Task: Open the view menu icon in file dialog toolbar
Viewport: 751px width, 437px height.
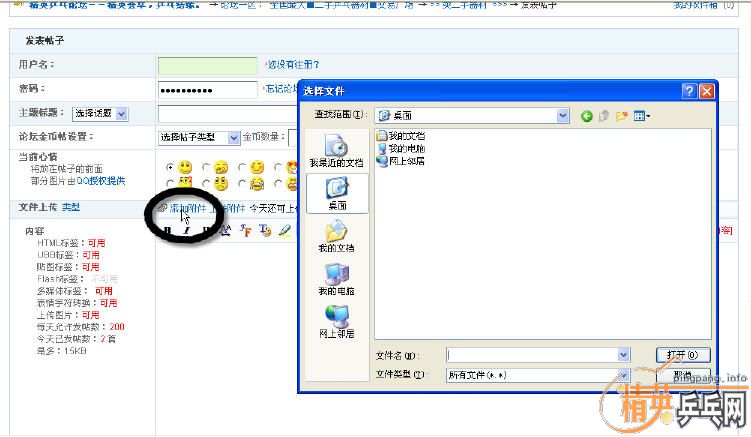Action: (x=641, y=115)
